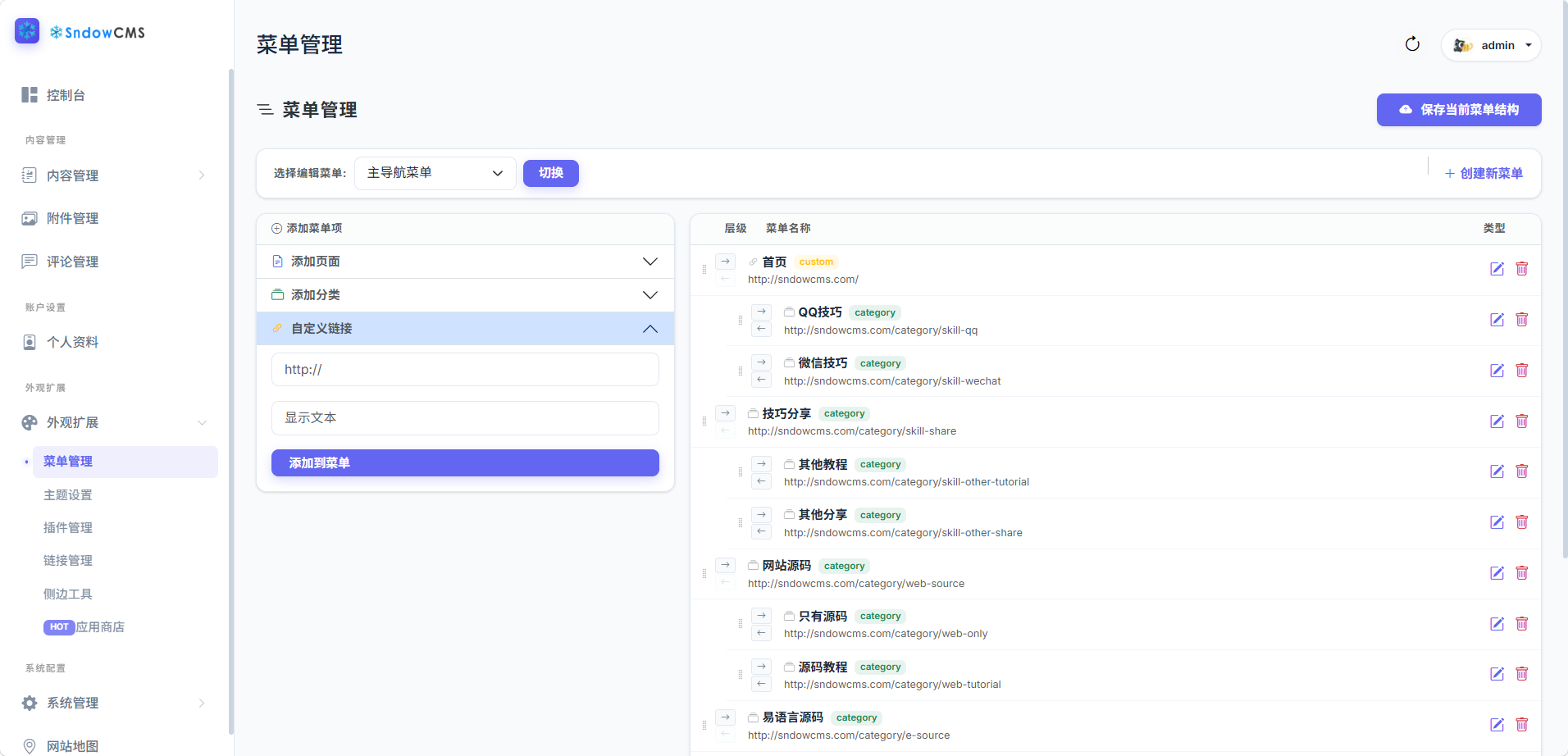The width and height of the screenshot is (1568, 756).
Task: Indent 技巧分享 with right arrow
Action: pyautogui.click(x=726, y=413)
